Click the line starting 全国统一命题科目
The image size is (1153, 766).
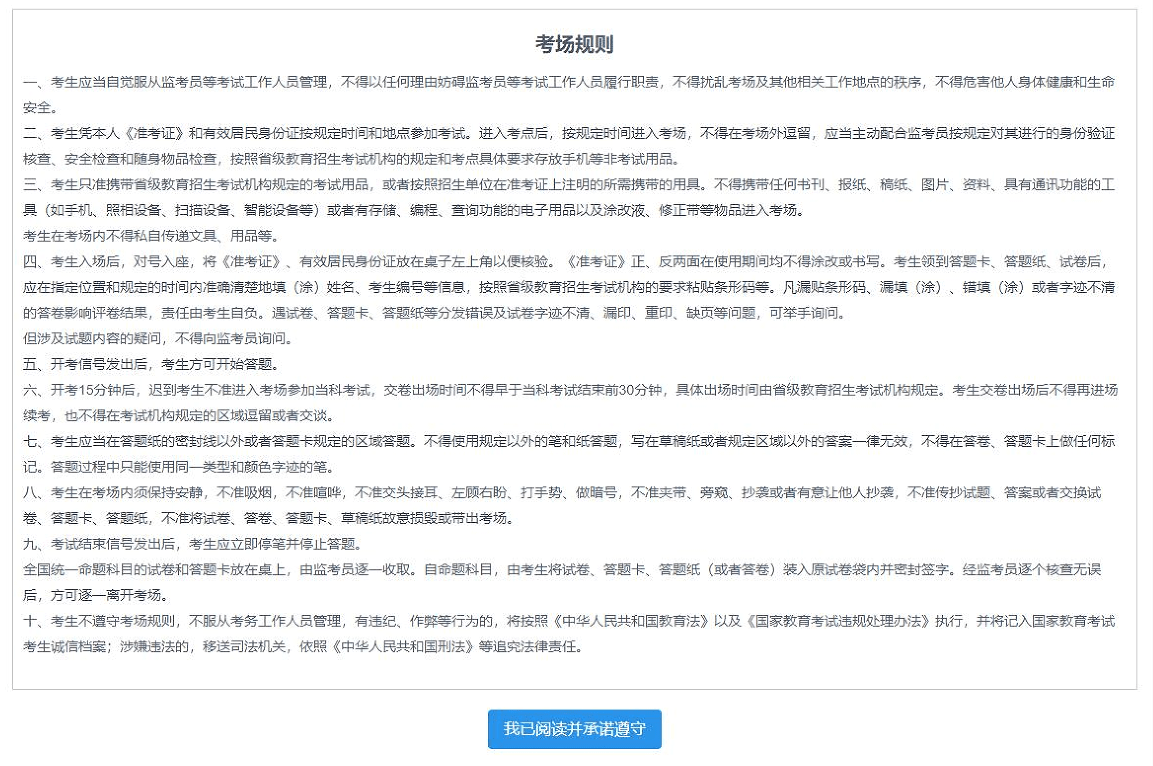pos(563,582)
